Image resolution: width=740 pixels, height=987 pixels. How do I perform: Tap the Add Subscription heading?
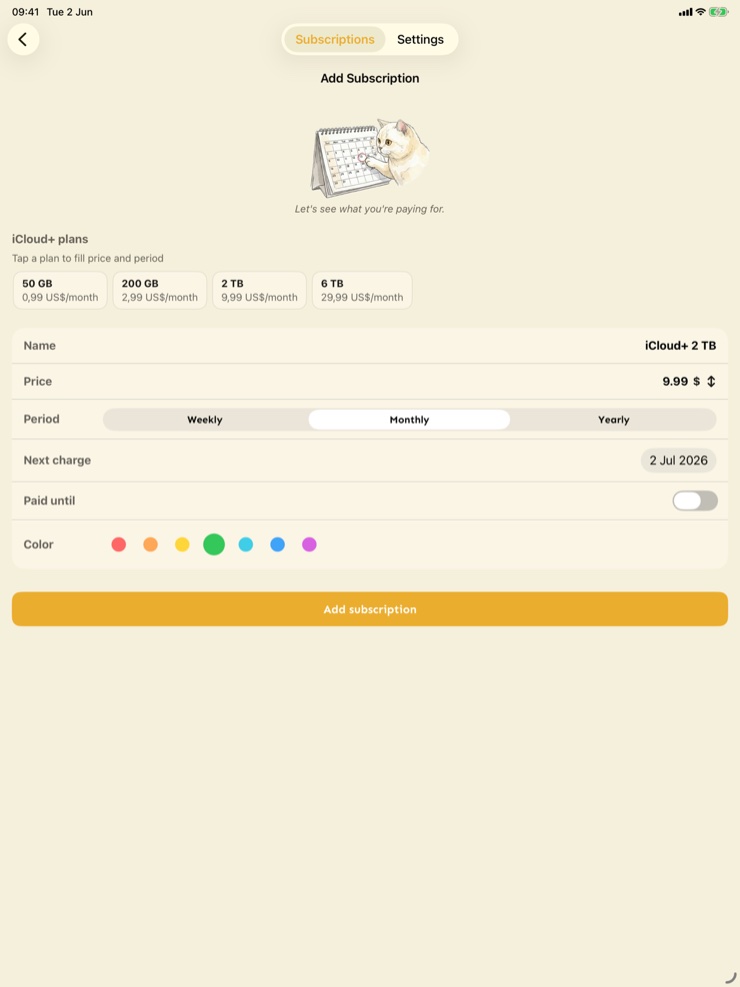point(370,79)
